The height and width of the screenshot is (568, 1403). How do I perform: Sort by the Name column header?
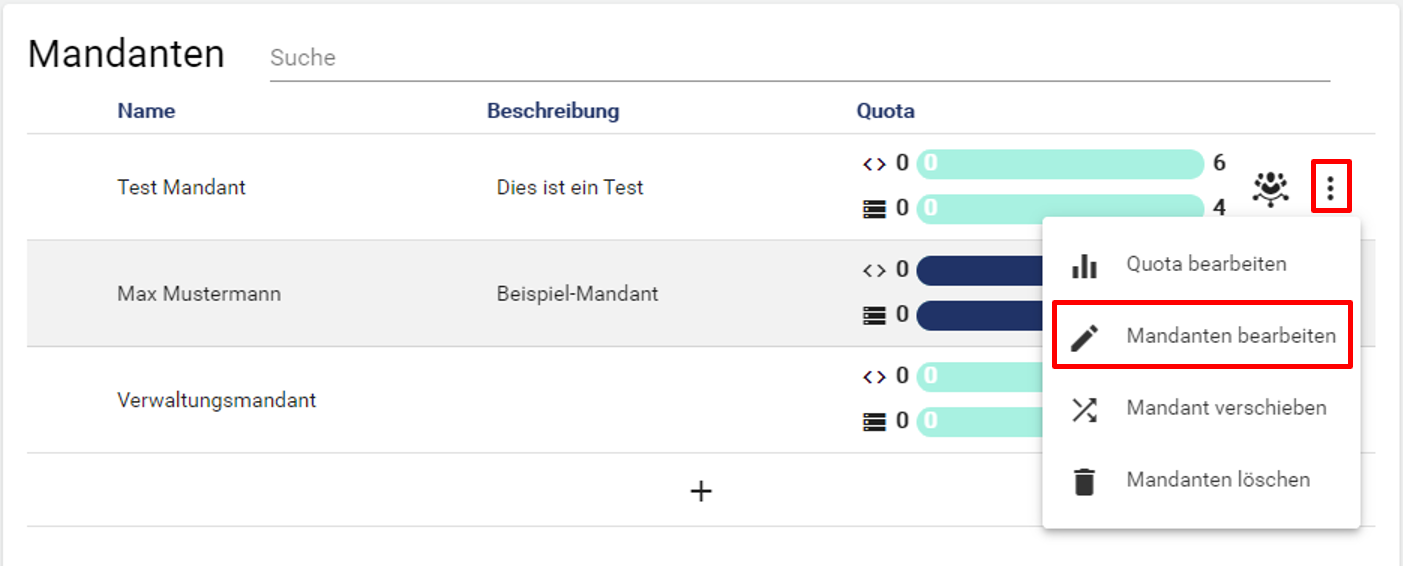point(146,111)
